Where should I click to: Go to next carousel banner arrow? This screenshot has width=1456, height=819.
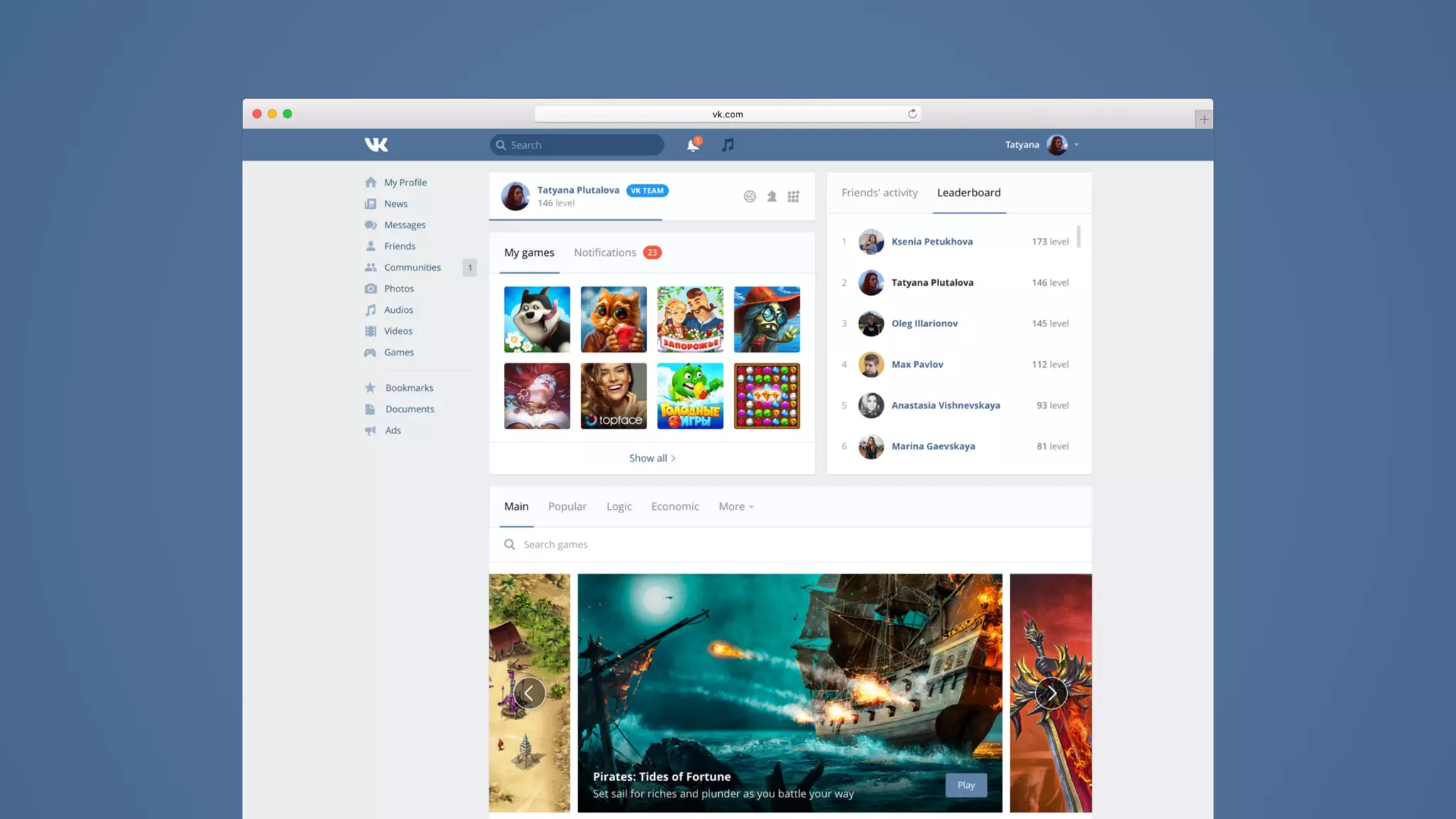[1051, 693]
